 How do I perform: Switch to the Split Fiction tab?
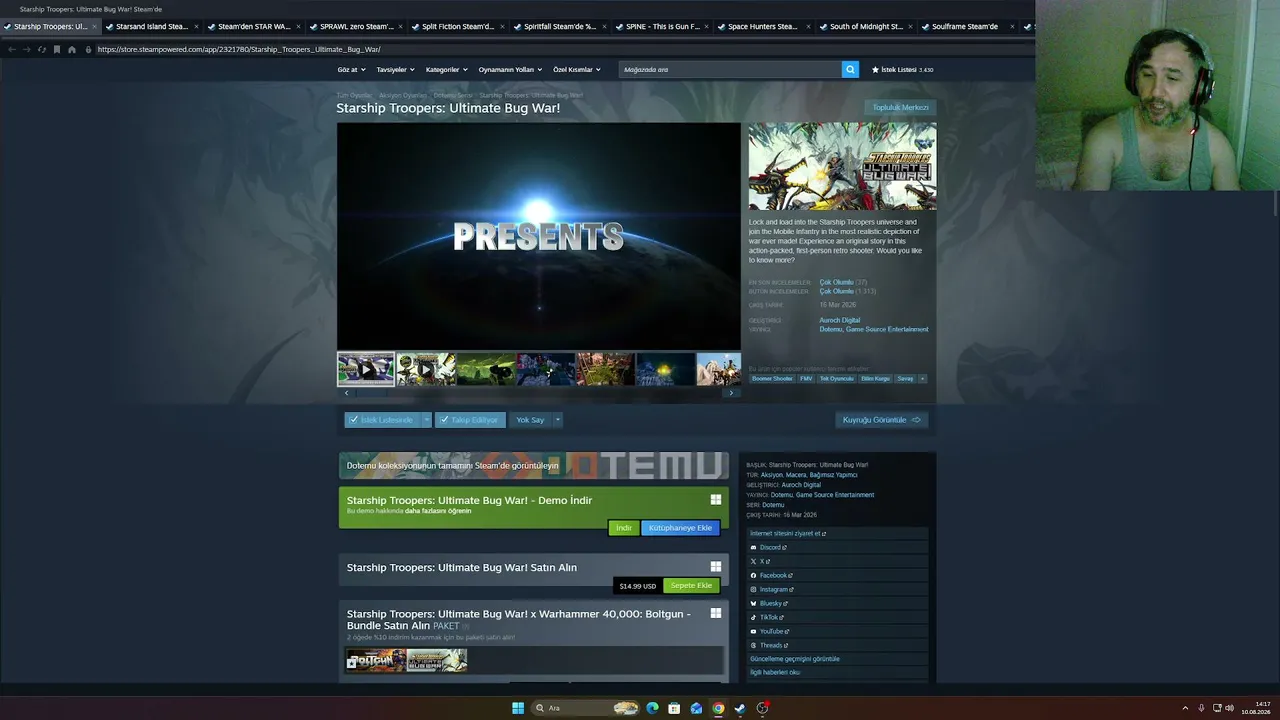458,27
